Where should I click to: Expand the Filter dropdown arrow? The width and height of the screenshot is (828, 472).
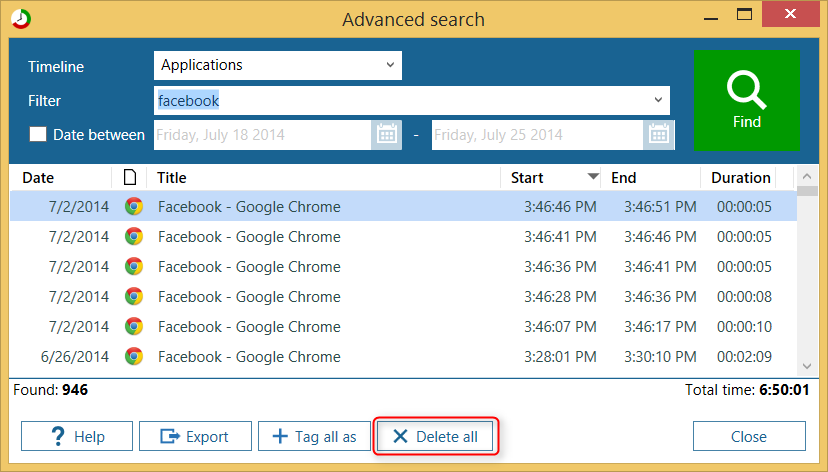pos(658,100)
